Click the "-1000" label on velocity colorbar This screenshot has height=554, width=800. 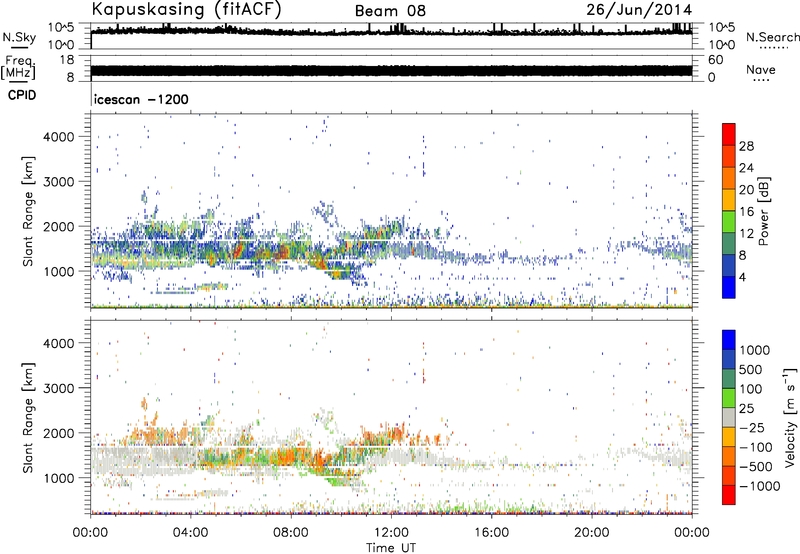[760, 486]
